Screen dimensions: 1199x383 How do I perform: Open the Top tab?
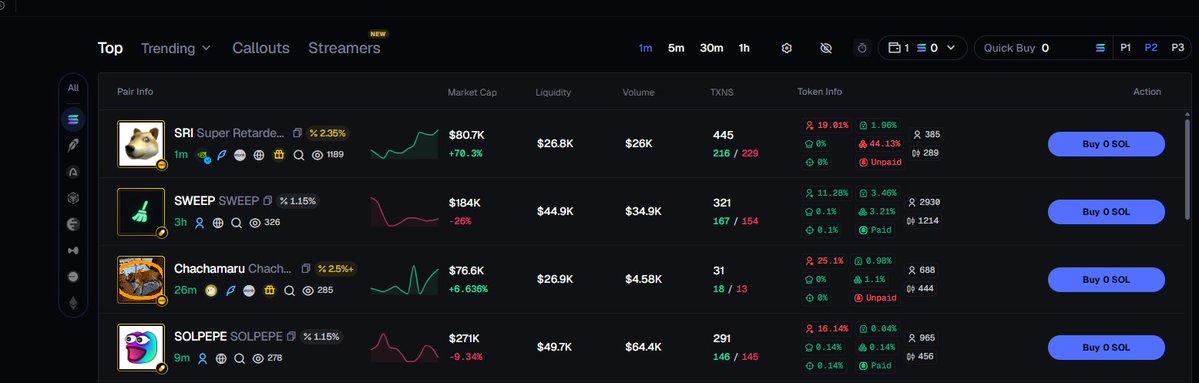[x=110, y=48]
